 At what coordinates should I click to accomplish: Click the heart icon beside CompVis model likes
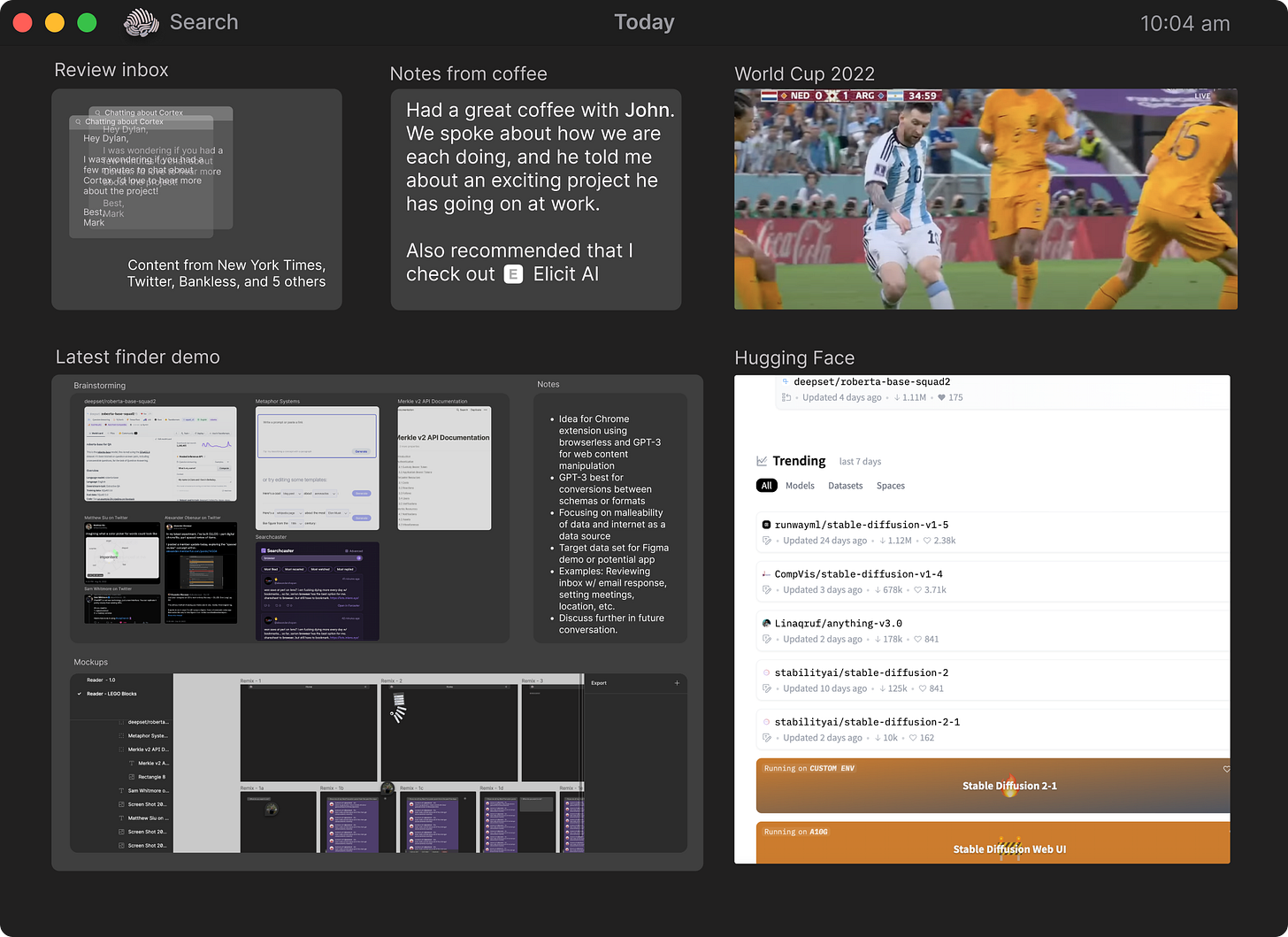coord(918,589)
